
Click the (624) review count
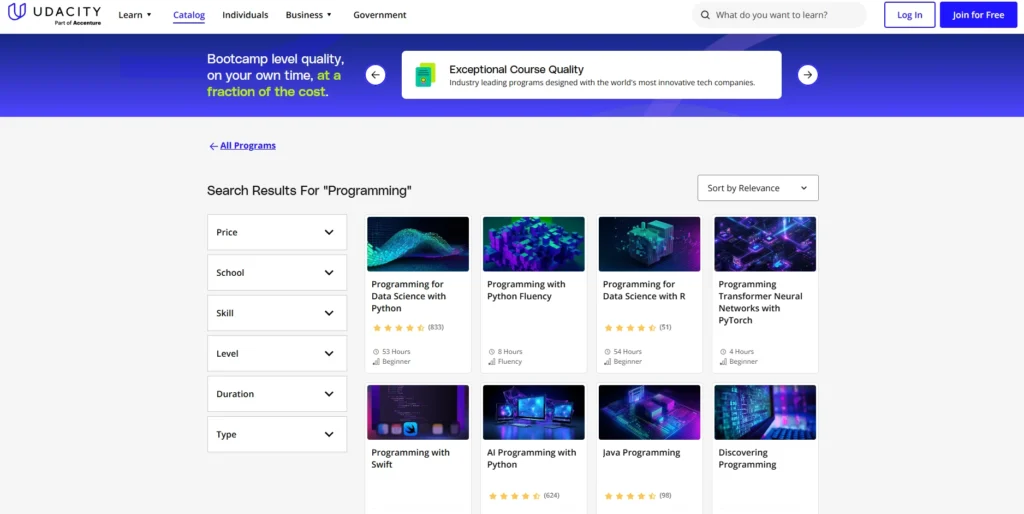click(552, 496)
